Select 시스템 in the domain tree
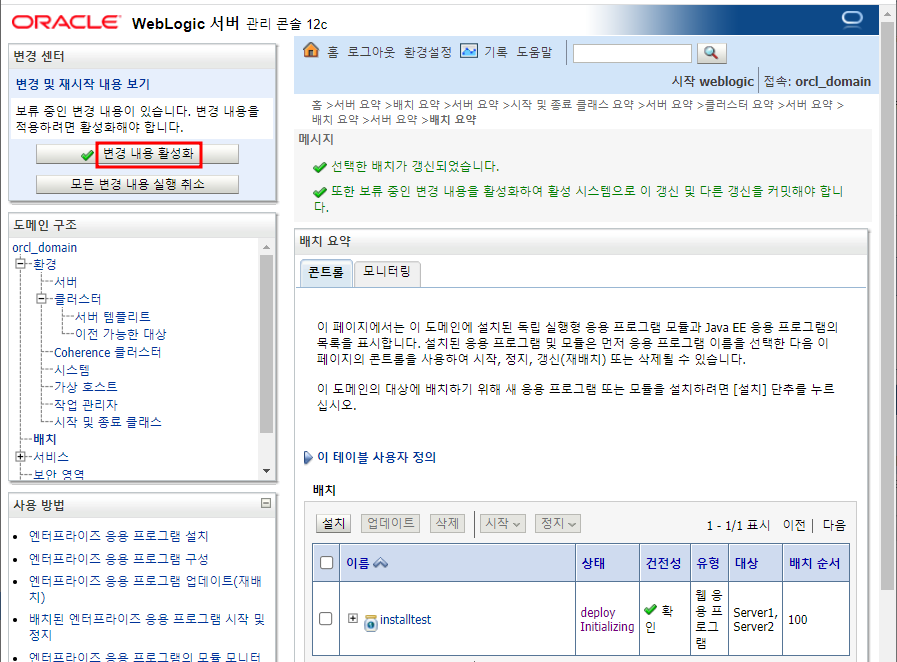897x662 pixels. coord(72,370)
